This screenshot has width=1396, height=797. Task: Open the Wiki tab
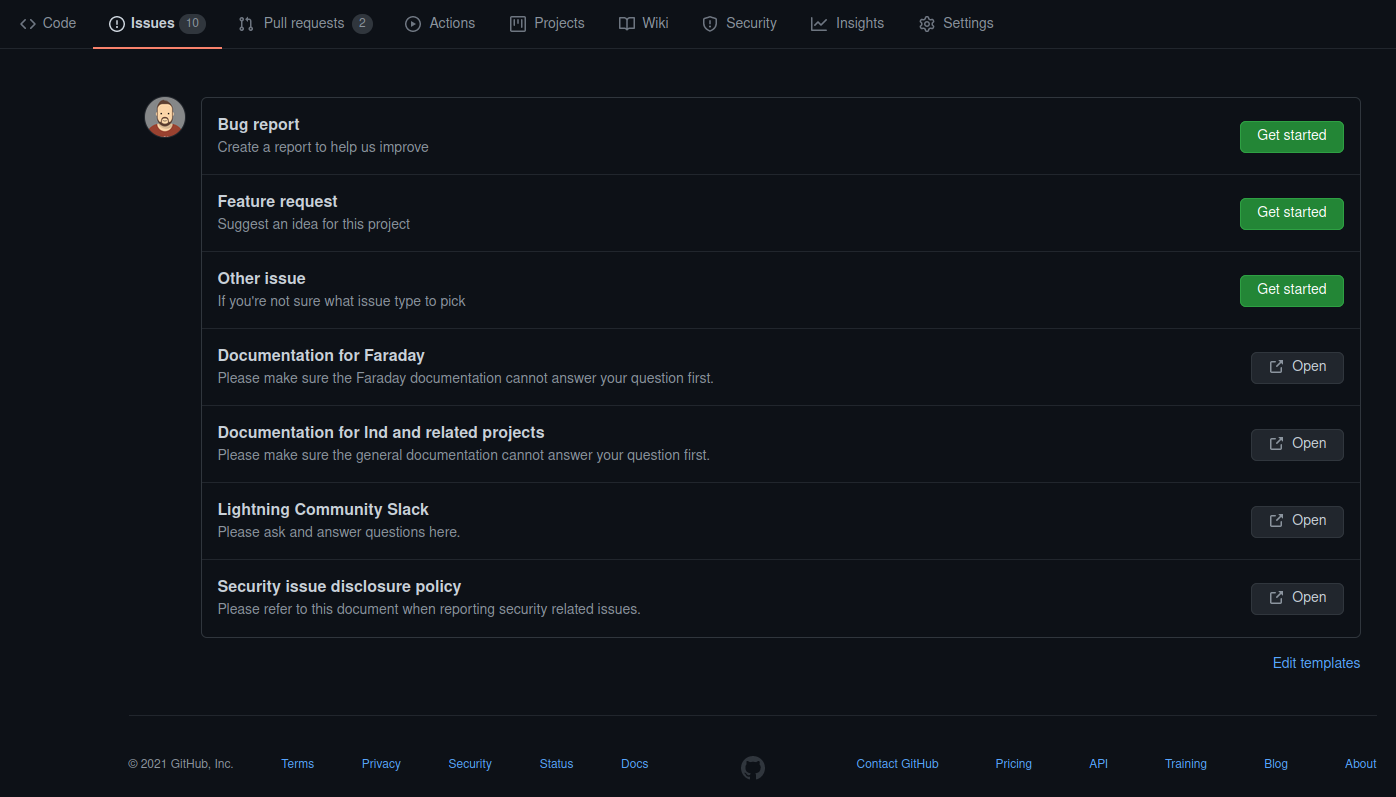643,23
